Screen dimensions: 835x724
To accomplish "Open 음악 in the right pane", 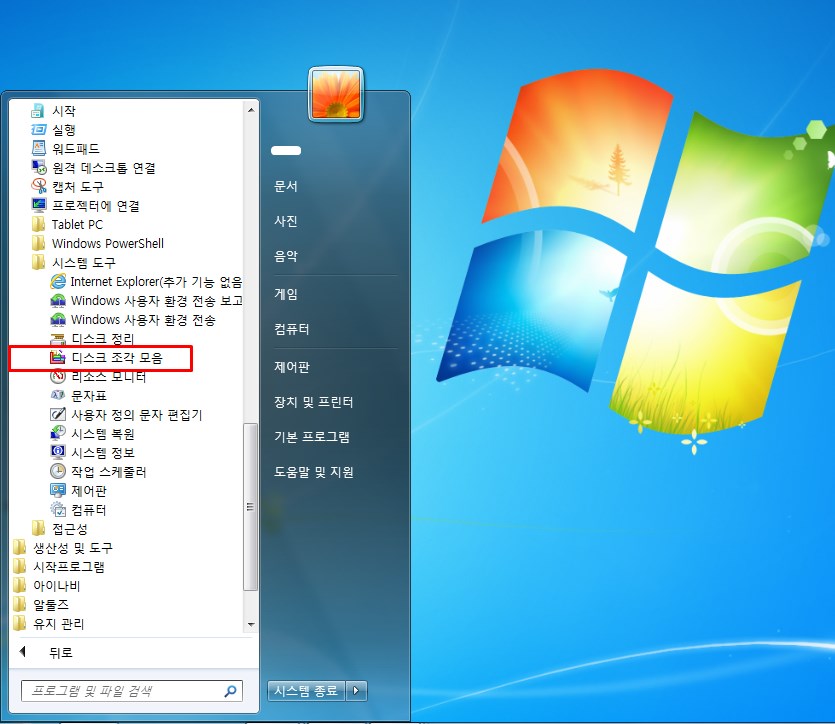I will (285, 256).
